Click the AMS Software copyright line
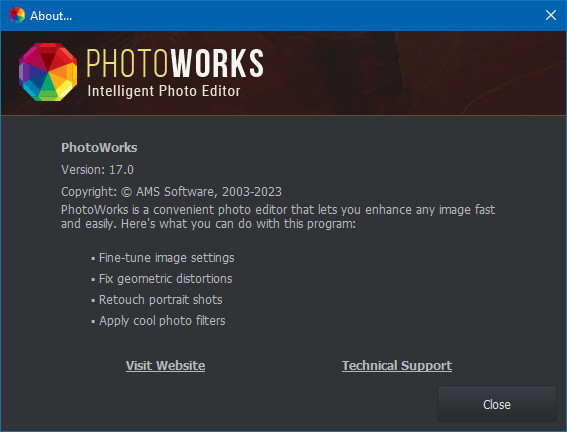567x432 pixels. [171, 192]
